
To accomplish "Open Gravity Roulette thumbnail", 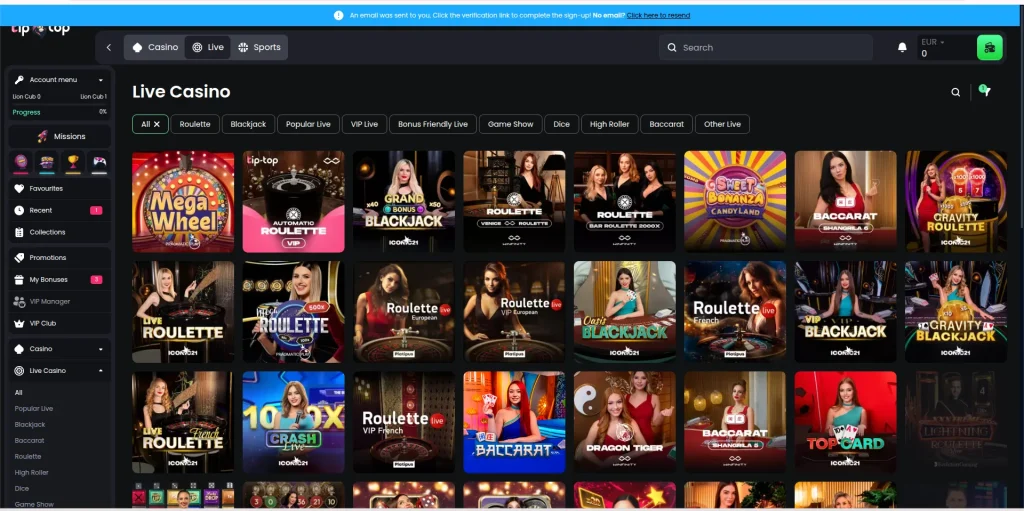I will pos(955,201).
